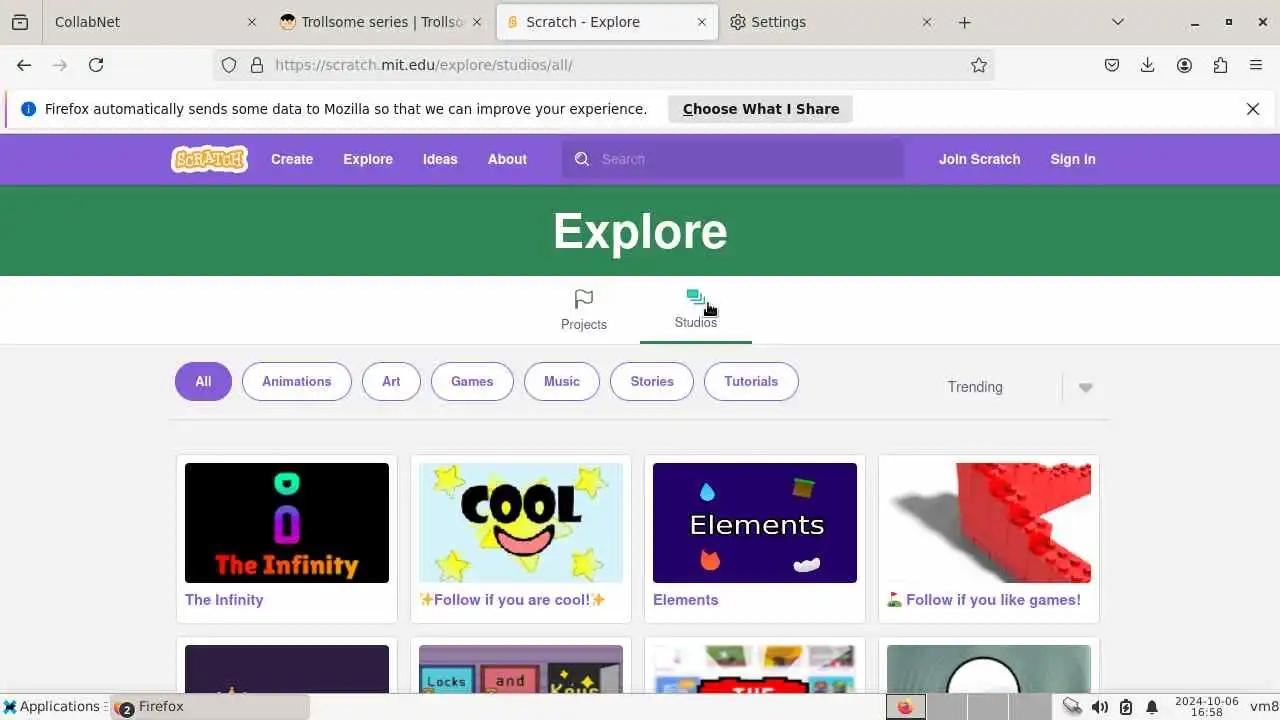This screenshot has width=1280, height=720.
Task: Filter by the Tutorials category
Action: click(x=751, y=381)
